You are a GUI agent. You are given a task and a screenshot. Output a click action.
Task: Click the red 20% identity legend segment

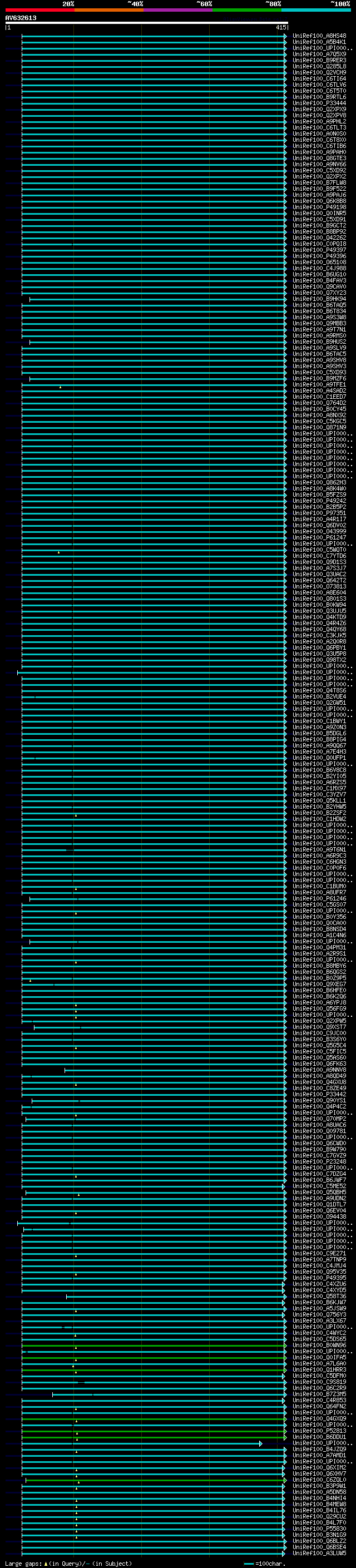39,10
